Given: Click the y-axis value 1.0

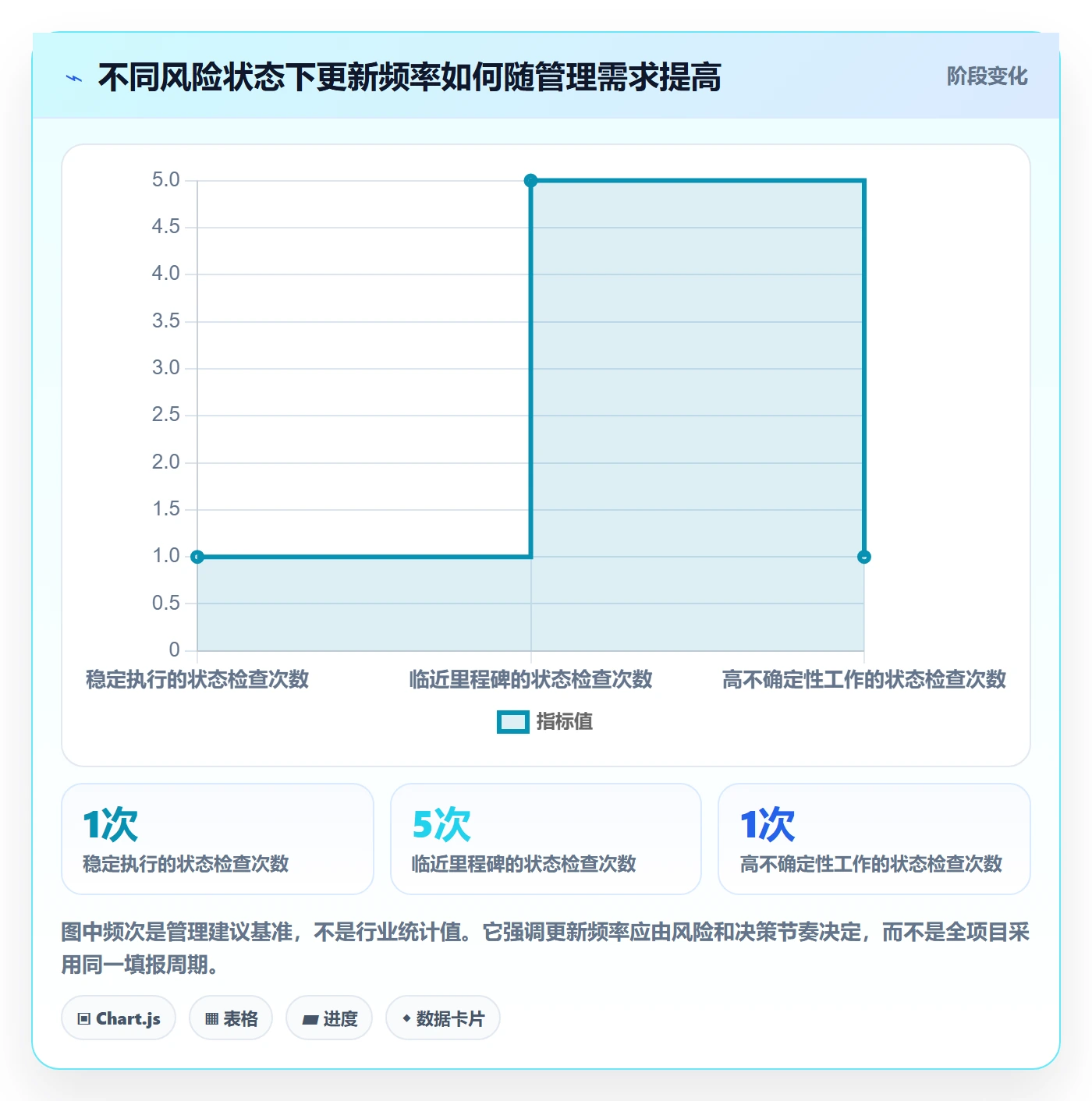Looking at the screenshot, I should (165, 556).
